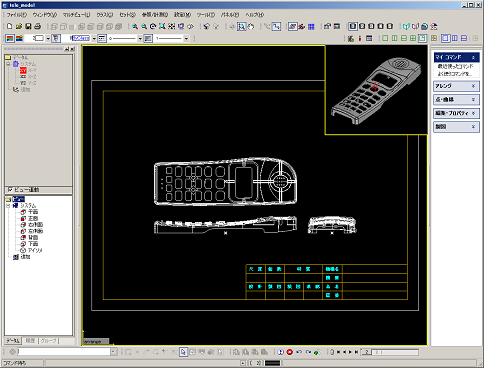The image size is (484, 368).
Task: Toggle the line-width button before the '1' dropdown
Action: tap(148, 38)
